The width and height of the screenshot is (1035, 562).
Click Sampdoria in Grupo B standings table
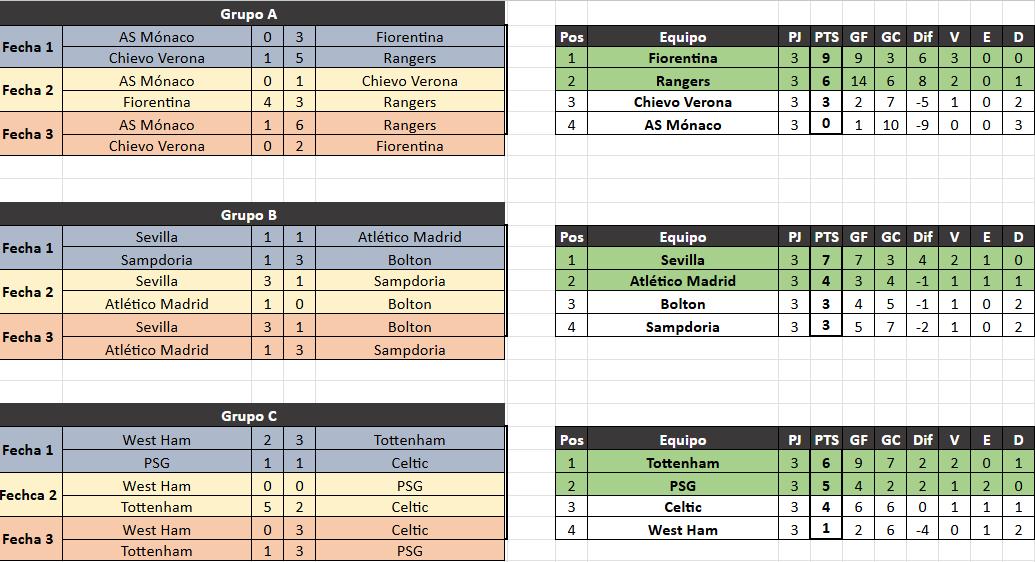[682, 327]
